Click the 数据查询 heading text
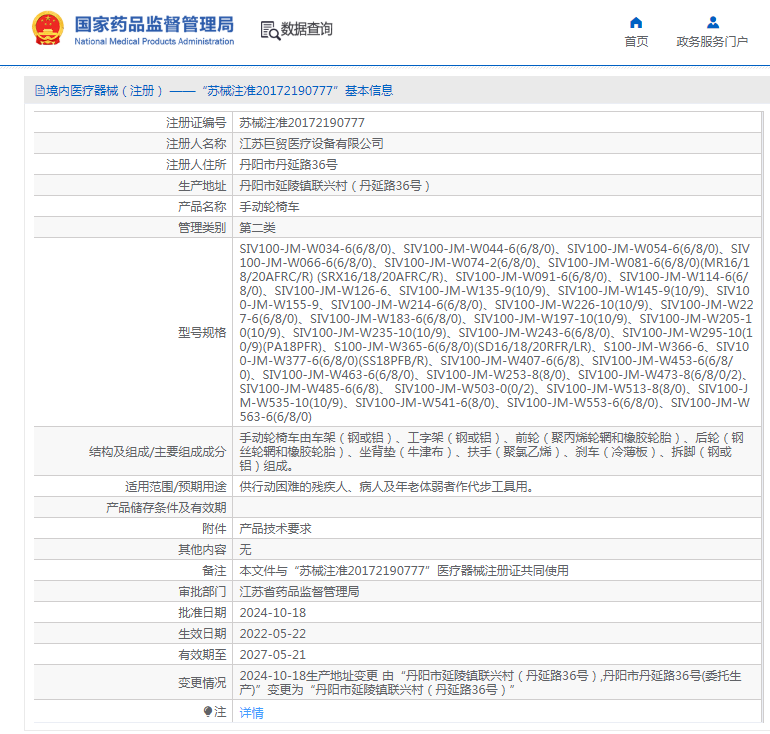The image size is (770, 734). [306, 29]
